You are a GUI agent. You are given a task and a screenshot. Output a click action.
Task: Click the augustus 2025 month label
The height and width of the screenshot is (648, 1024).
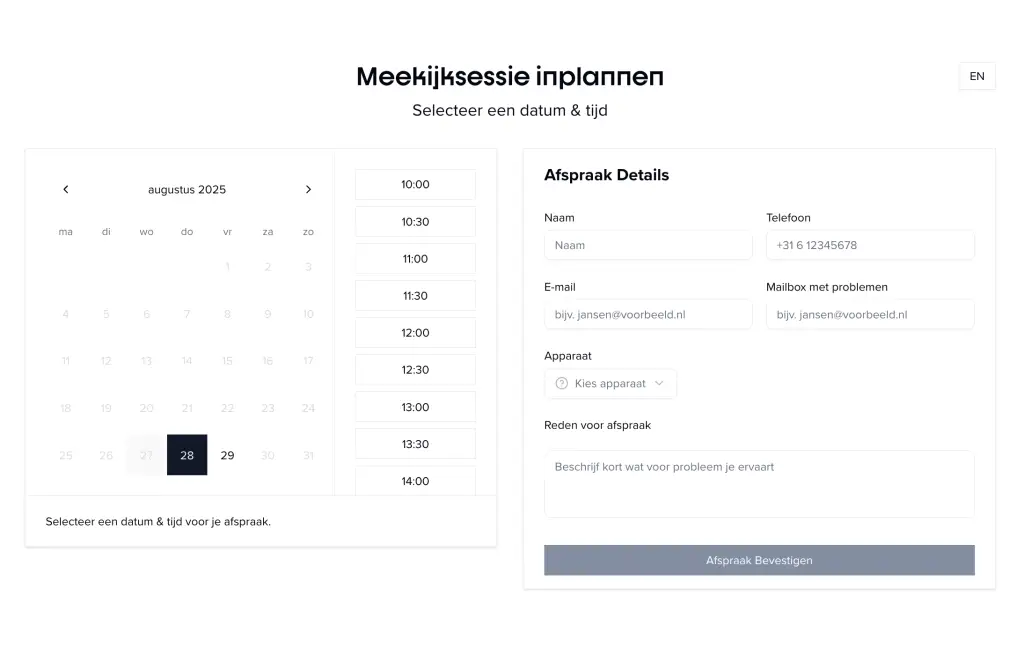click(x=187, y=190)
